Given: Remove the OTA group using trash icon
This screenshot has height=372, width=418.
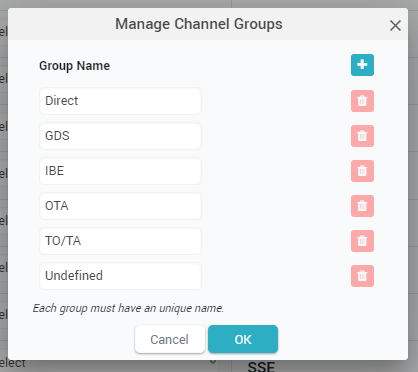Looking at the screenshot, I should 362,206.
